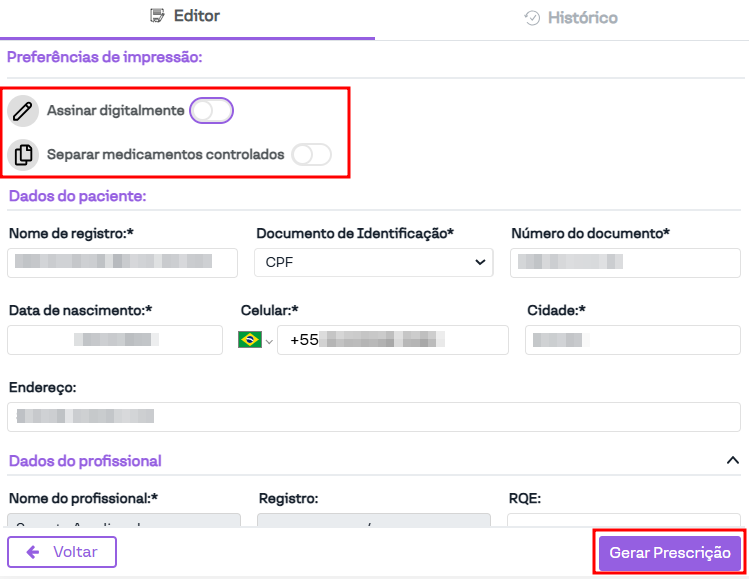
Task: Click the Histórico clock icon
Action: (x=532, y=18)
